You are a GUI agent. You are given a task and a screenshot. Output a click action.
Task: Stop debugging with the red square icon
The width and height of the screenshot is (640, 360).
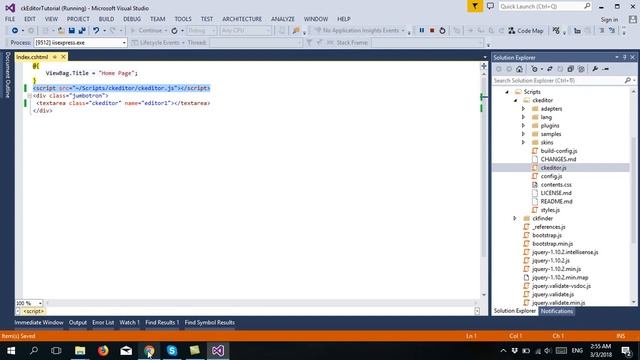coord(432,31)
